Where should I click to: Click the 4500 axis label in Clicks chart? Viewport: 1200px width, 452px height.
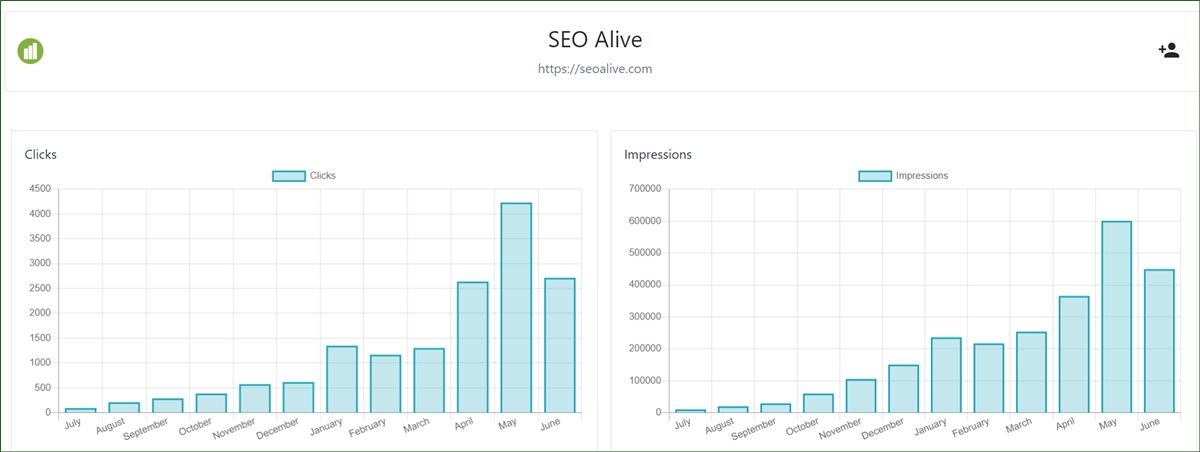(x=39, y=189)
